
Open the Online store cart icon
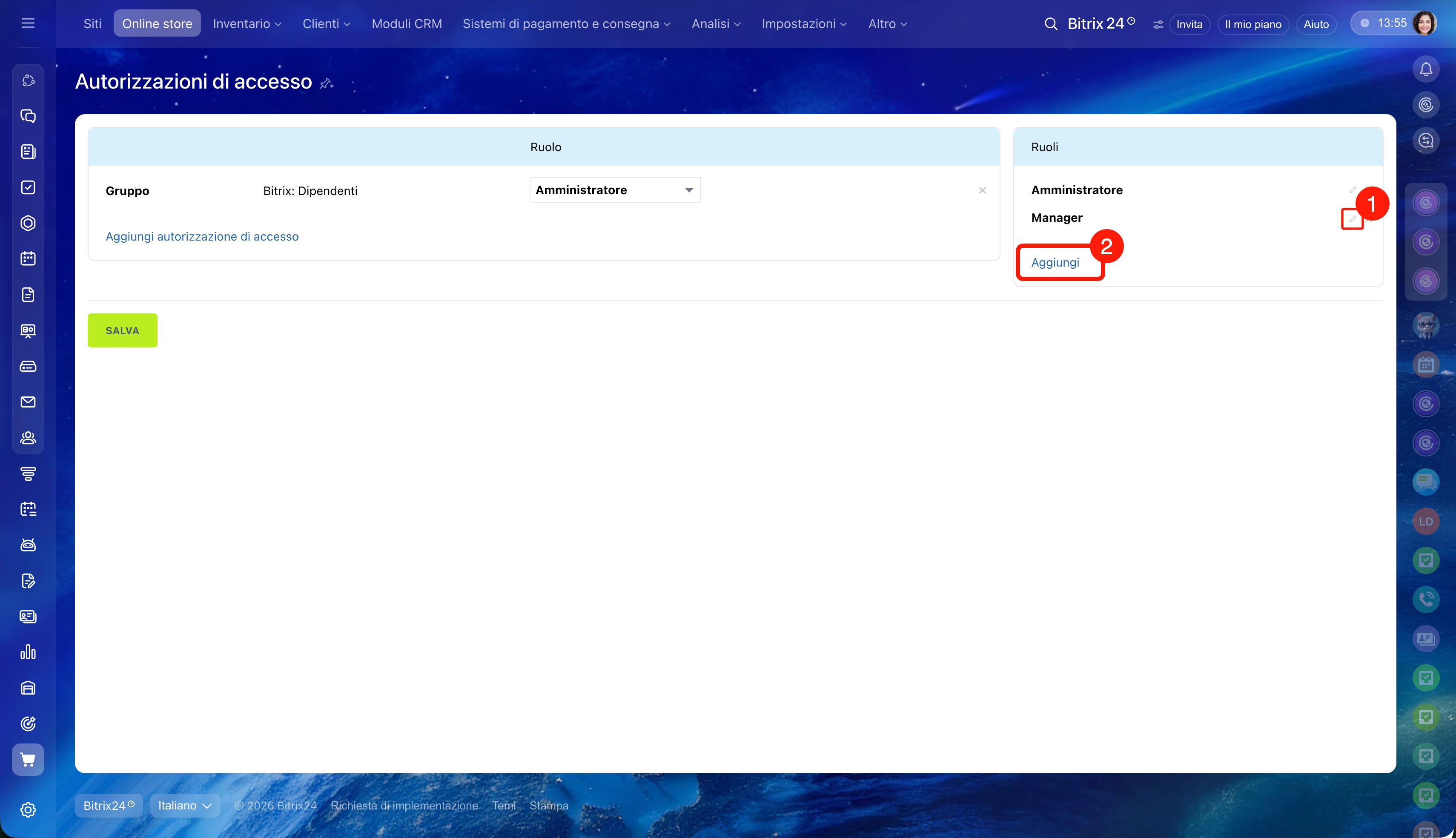click(28, 759)
